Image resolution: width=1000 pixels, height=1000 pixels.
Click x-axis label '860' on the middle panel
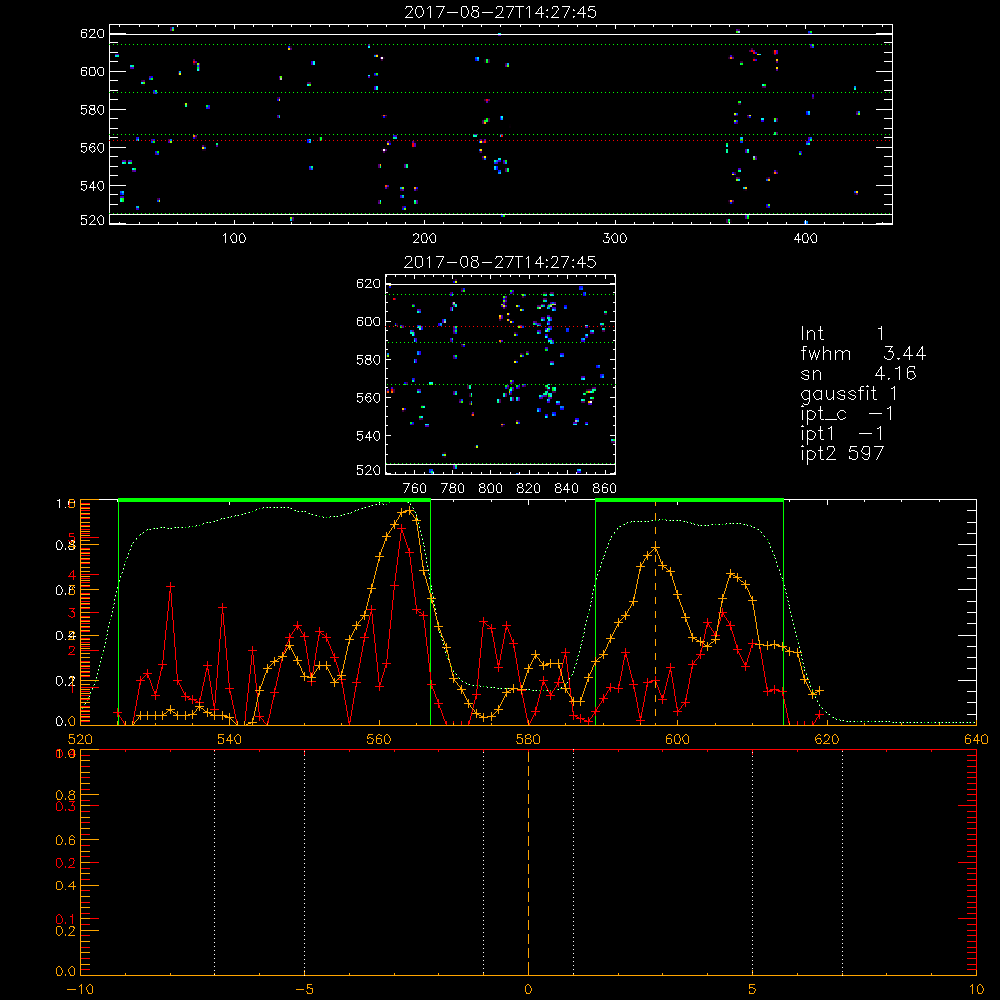click(605, 489)
